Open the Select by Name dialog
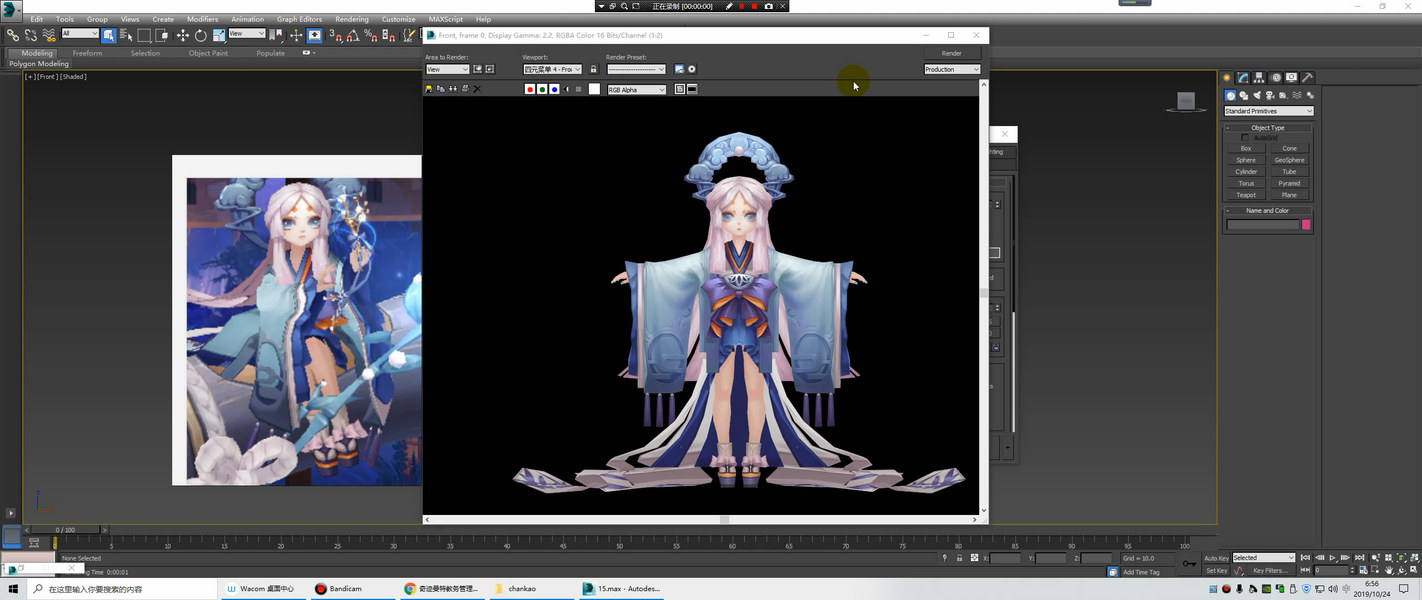 pyautogui.click(x=126, y=35)
